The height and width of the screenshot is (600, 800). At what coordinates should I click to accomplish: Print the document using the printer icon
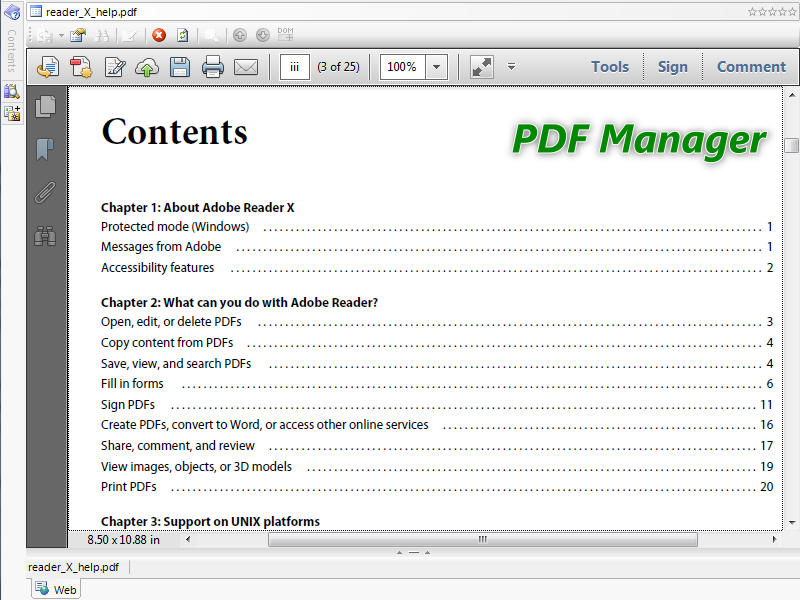[213, 67]
